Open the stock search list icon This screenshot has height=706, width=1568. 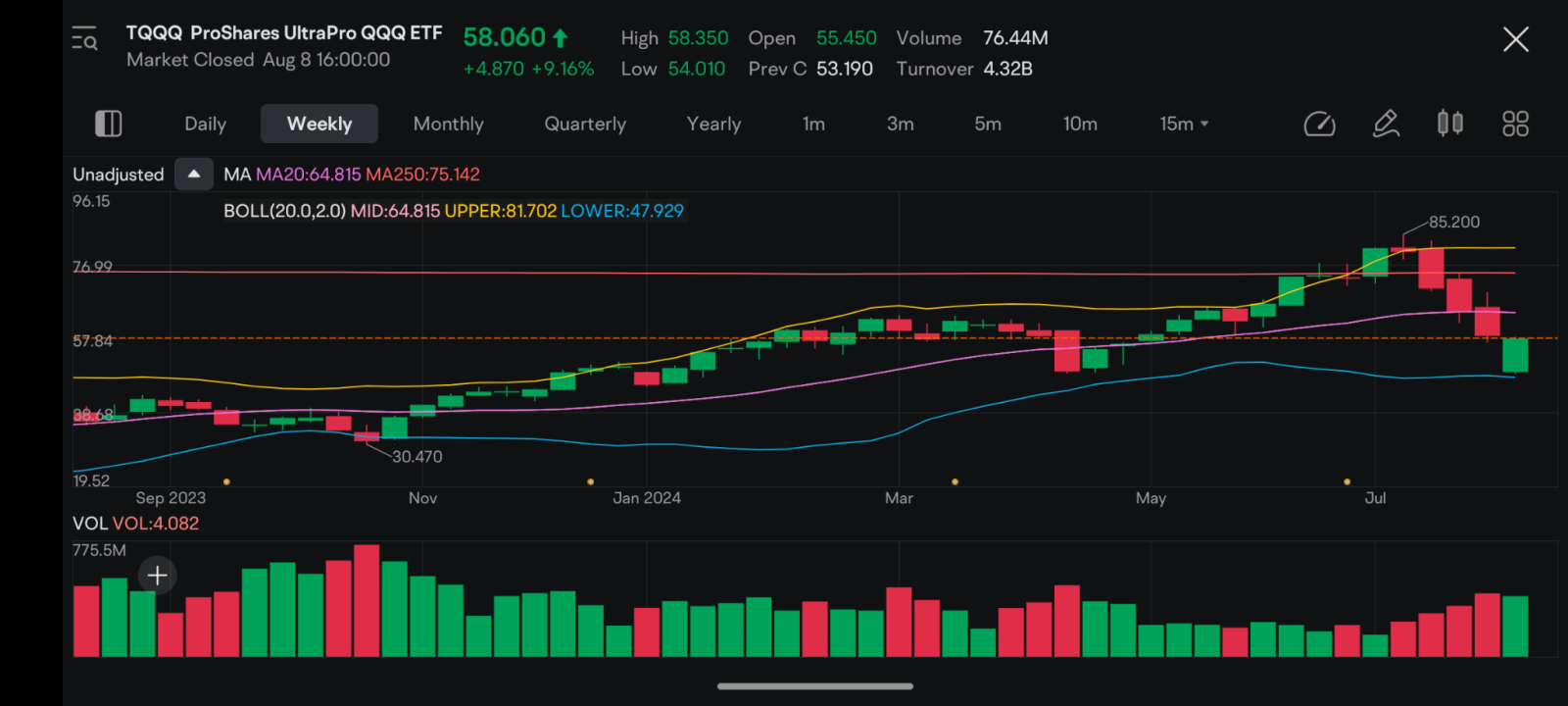[x=85, y=39]
